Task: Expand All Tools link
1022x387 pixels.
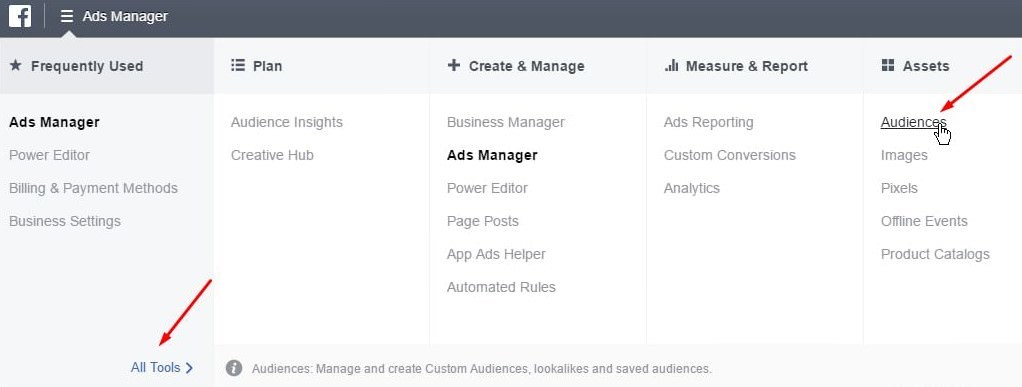Action: coord(155,368)
